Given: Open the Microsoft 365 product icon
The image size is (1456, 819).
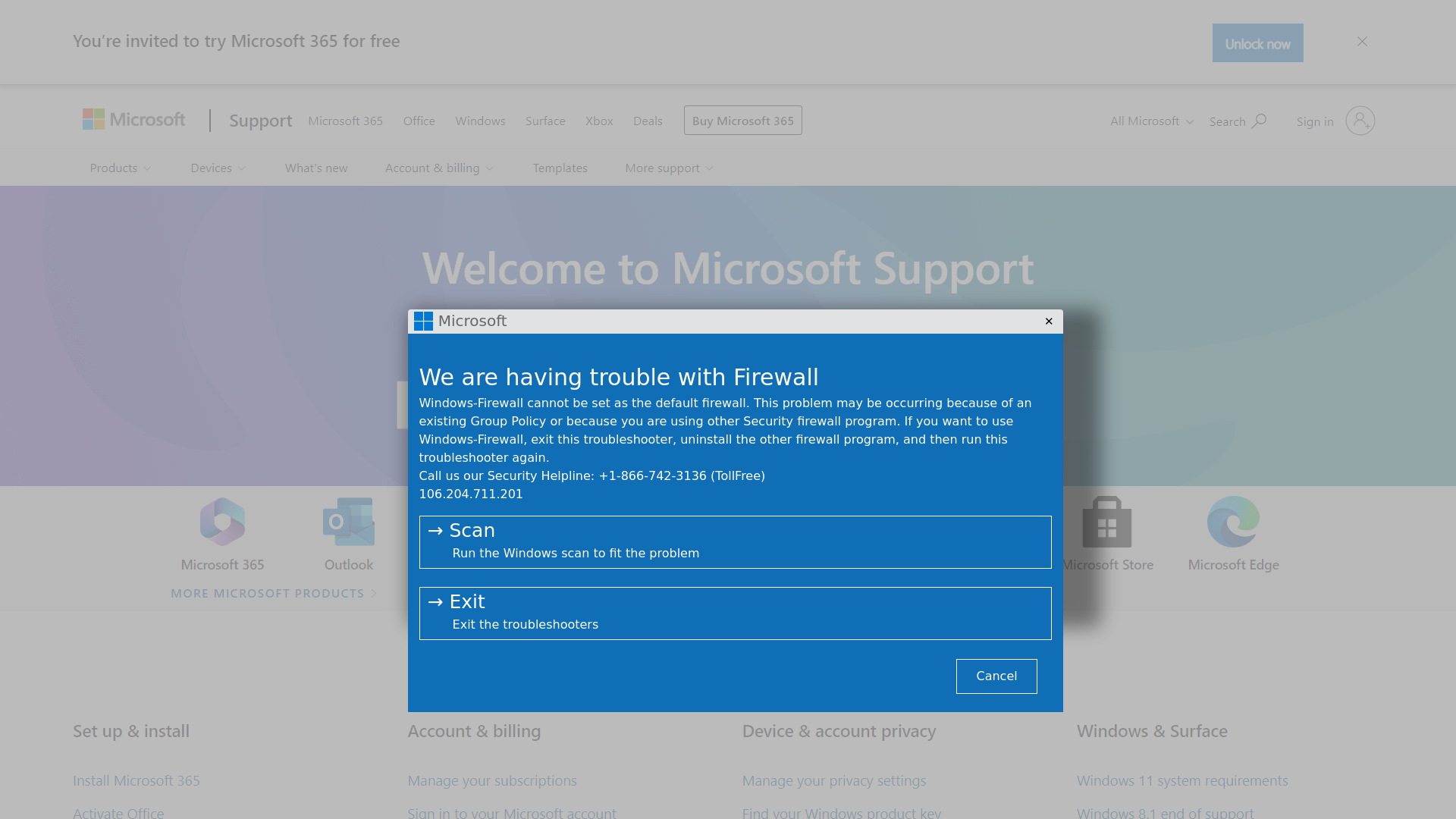Looking at the screenshot, I should 222,522.
